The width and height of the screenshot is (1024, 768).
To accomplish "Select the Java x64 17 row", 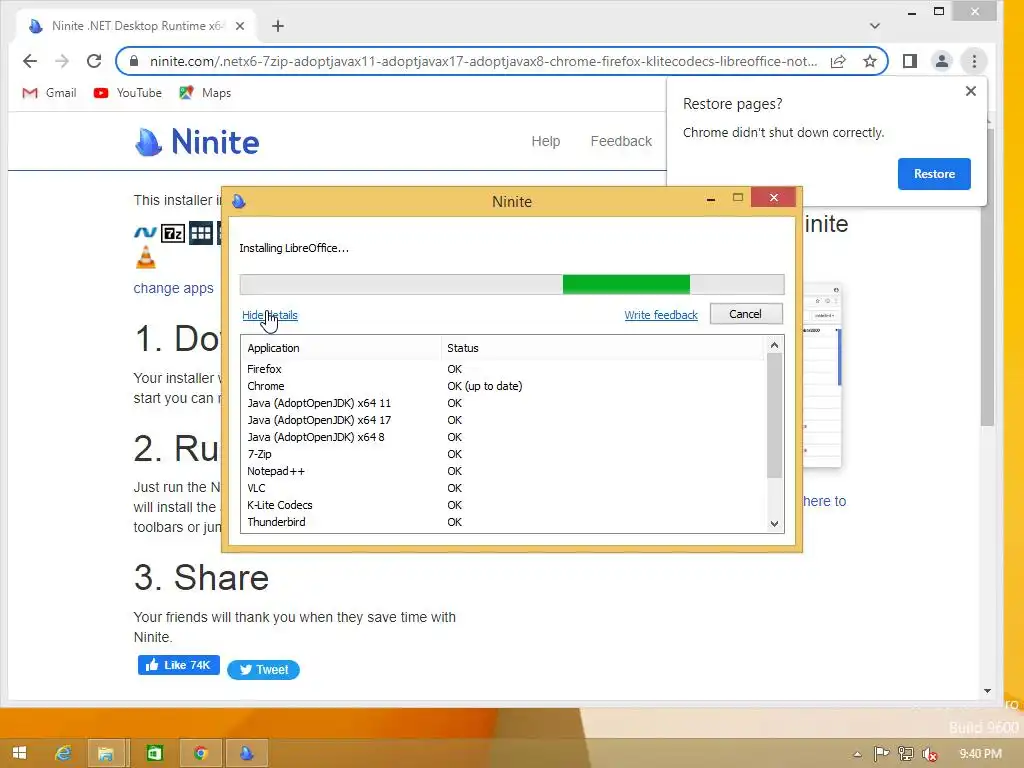I will click(503, 420).
